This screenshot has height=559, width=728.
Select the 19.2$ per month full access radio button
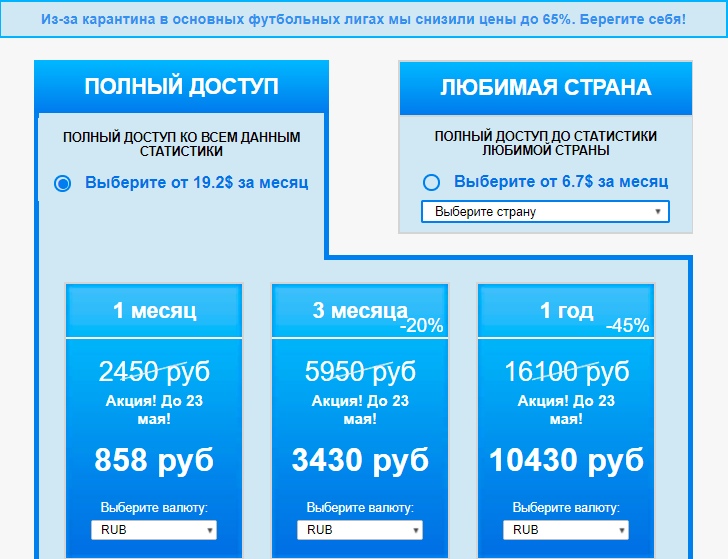63,183
